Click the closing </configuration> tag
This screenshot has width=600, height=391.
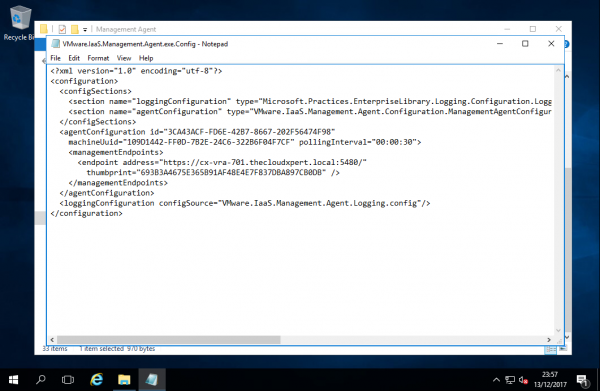point(86,213)
